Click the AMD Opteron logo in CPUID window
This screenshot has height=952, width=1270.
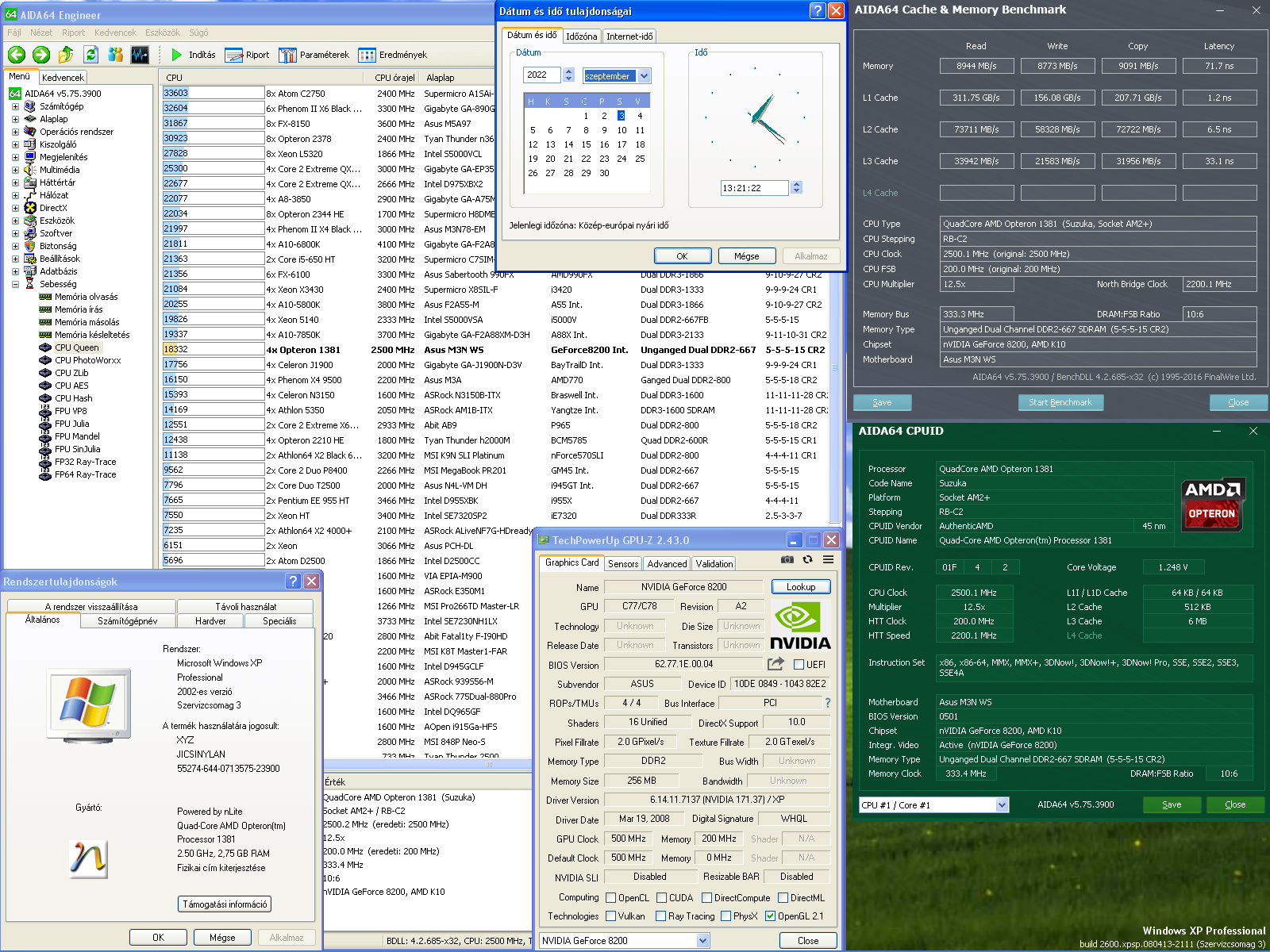tap(1211, 504)
